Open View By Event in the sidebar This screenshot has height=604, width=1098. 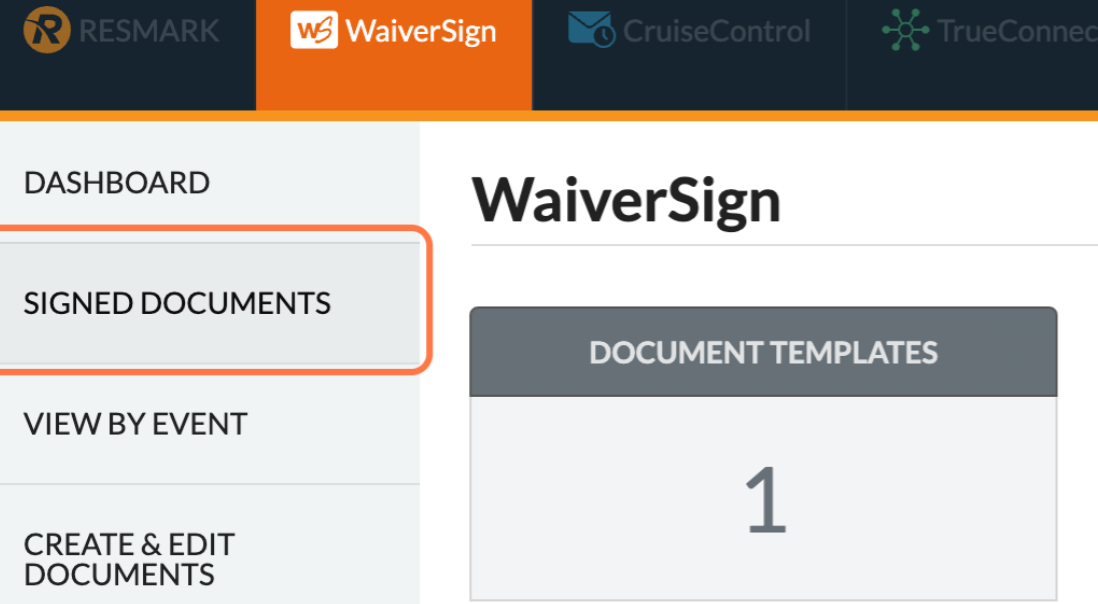135,424
